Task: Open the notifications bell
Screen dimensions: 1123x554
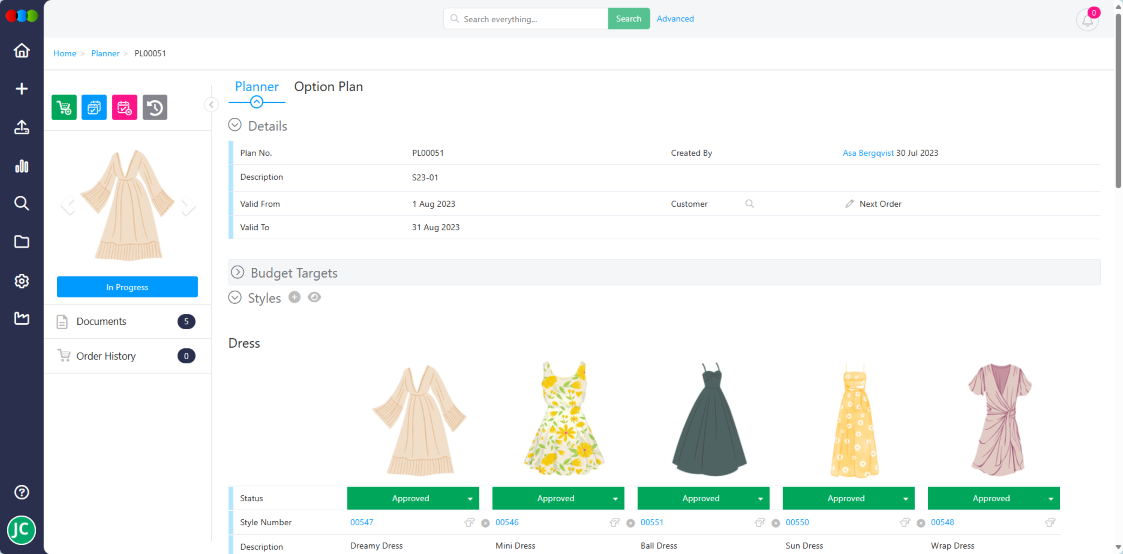Action: pyautogui.click(x=1087, y=20)
